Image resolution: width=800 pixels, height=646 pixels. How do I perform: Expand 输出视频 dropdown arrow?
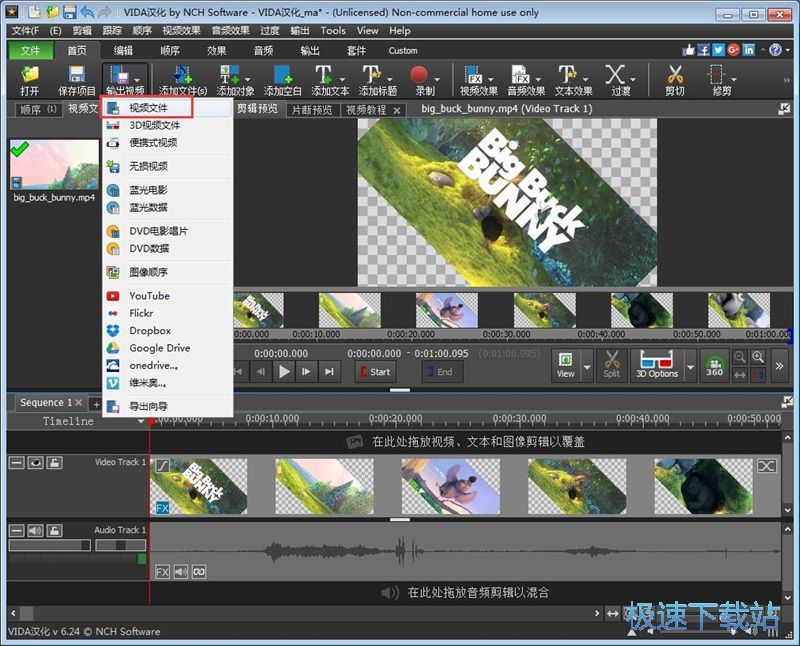137,80
